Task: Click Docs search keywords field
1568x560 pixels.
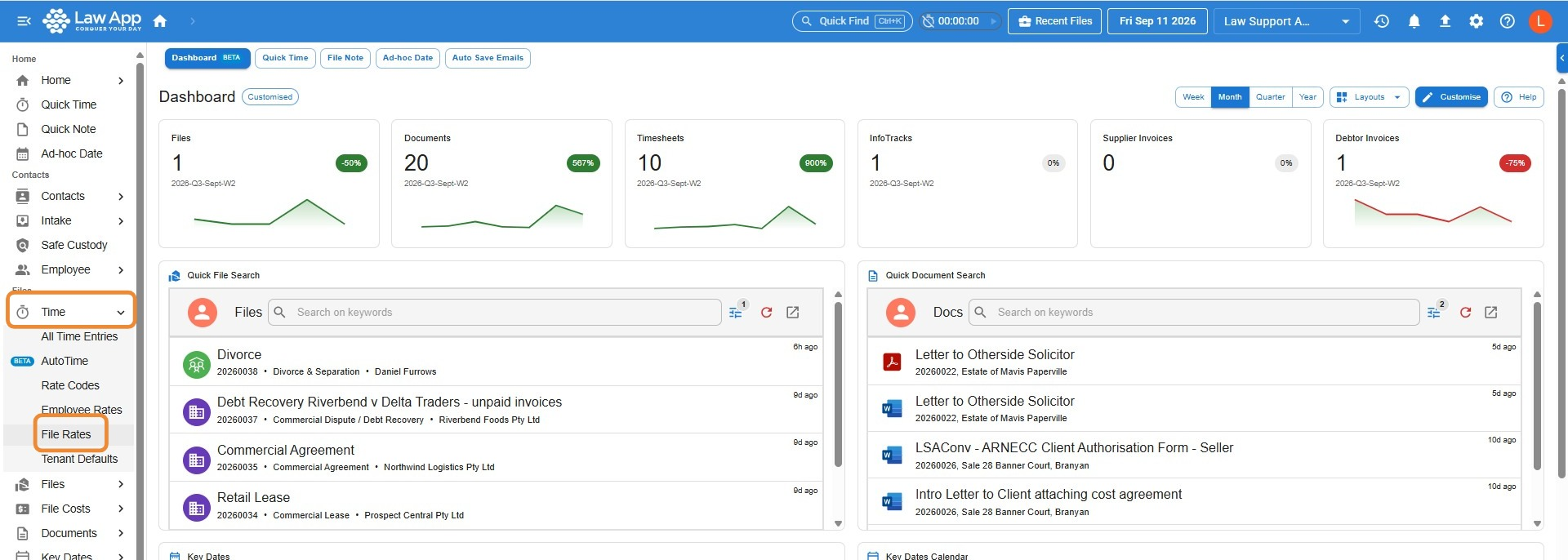Action: click(x=1194, y=313)
